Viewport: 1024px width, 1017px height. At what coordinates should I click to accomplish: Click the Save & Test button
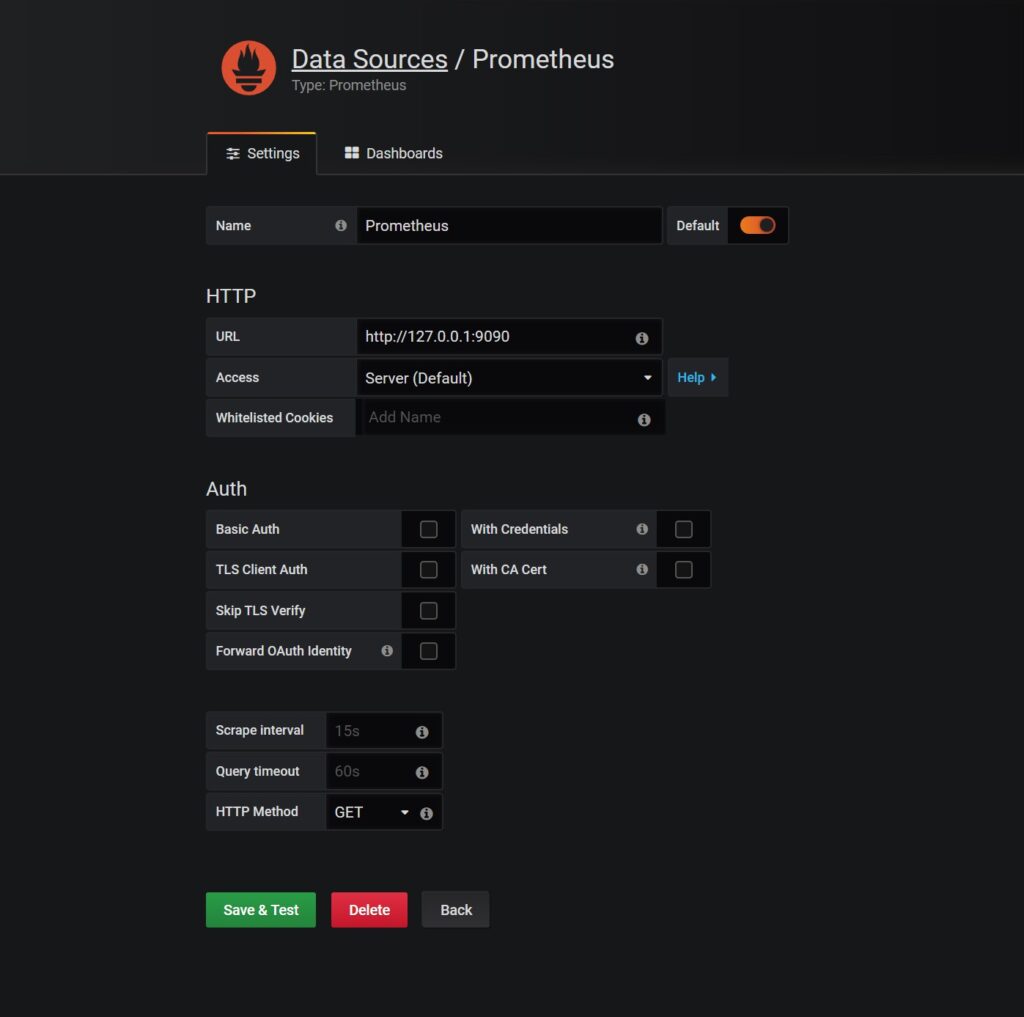[x=260, y=909]
